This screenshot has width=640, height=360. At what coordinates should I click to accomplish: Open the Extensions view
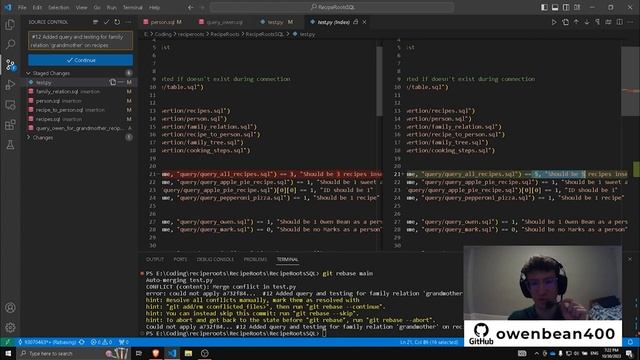tap(10, 124)
